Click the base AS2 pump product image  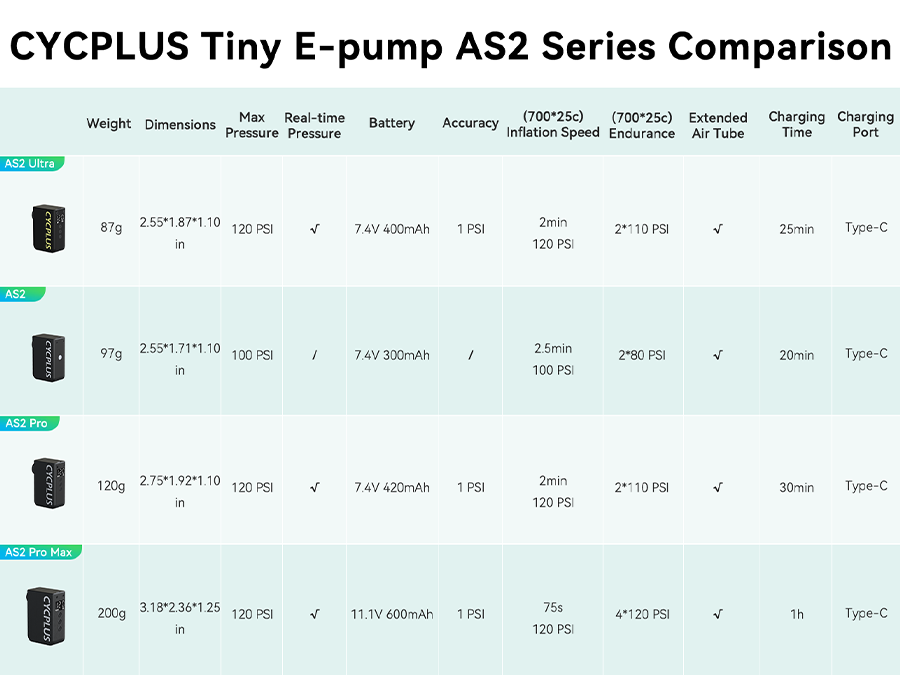[x=47, y=356]
